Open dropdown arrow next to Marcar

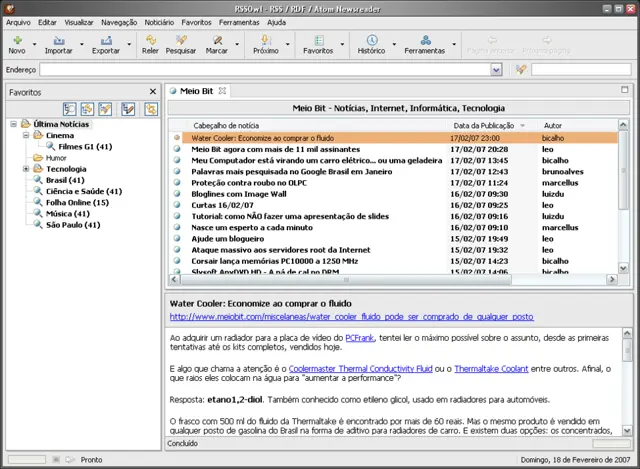237,44
